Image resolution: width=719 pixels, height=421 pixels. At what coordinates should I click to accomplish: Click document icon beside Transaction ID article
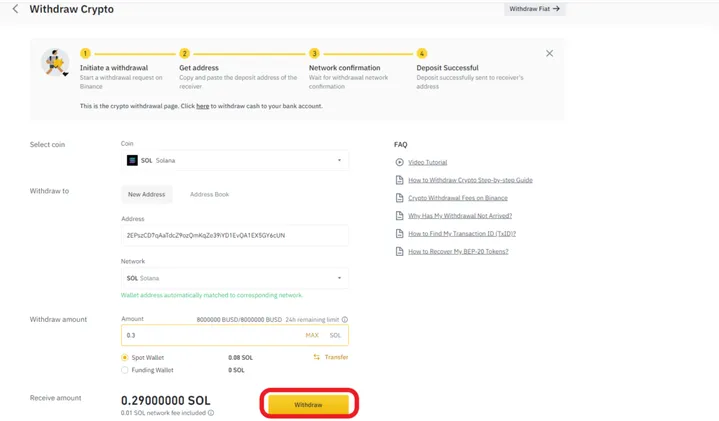(399, 233)
